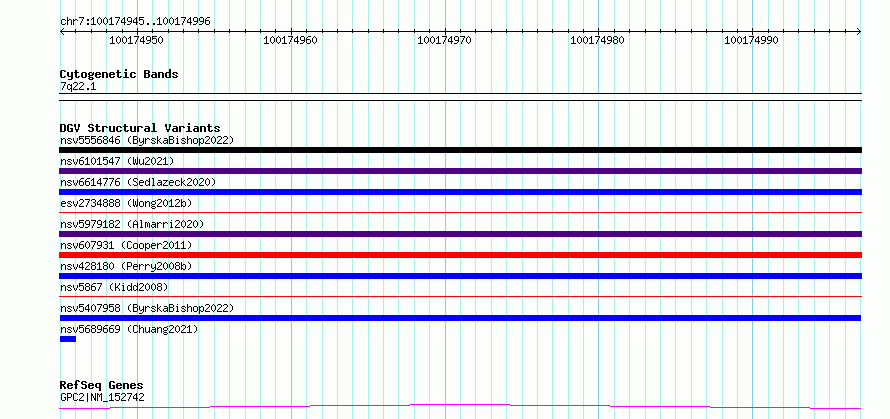Viewport: 890px width, 419px height.
Task: Open variant nsv5867 (Kidd2008) label
Action: click(114, 287)
